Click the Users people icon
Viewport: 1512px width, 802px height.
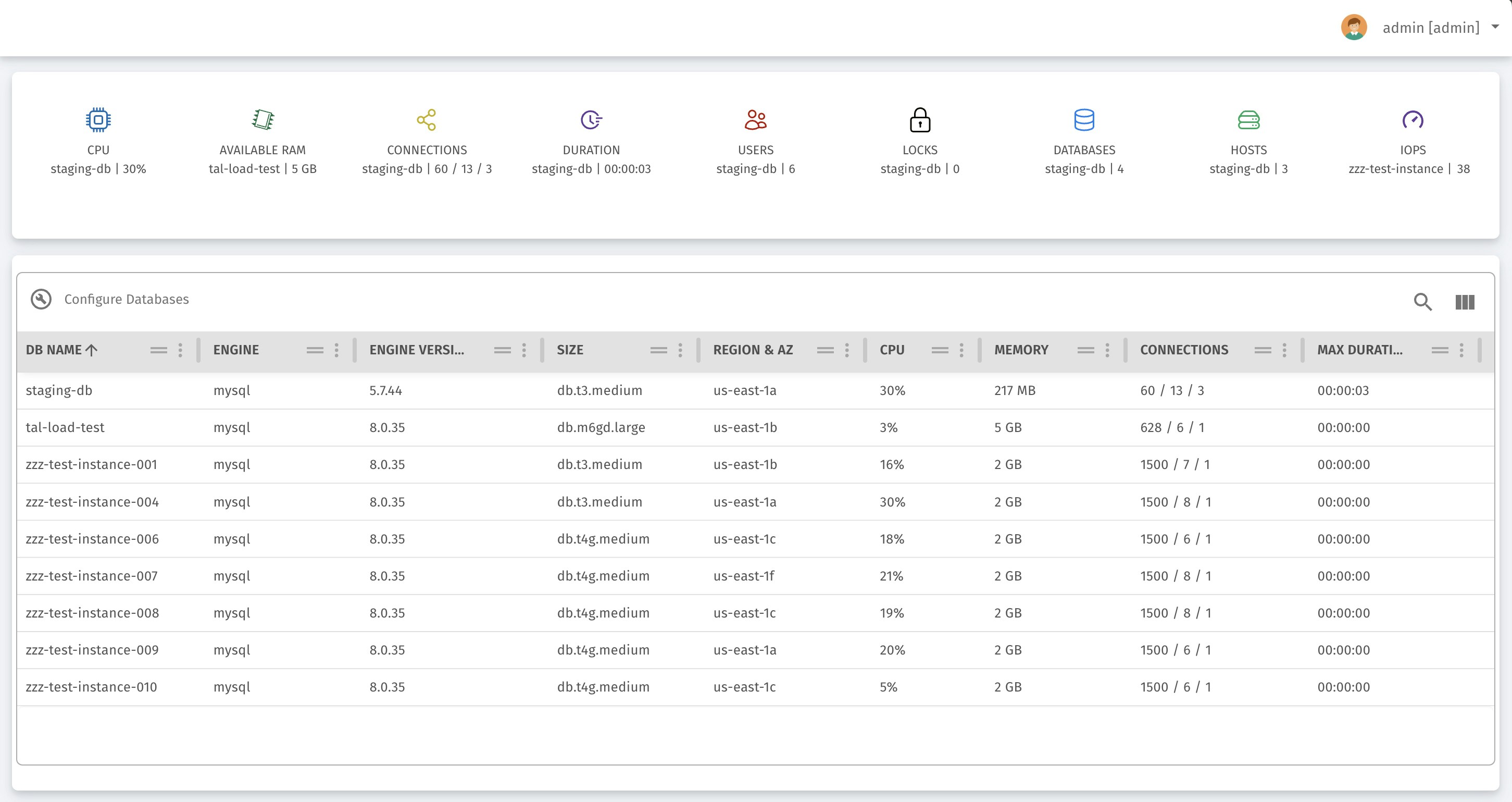(x=755, y=120)
